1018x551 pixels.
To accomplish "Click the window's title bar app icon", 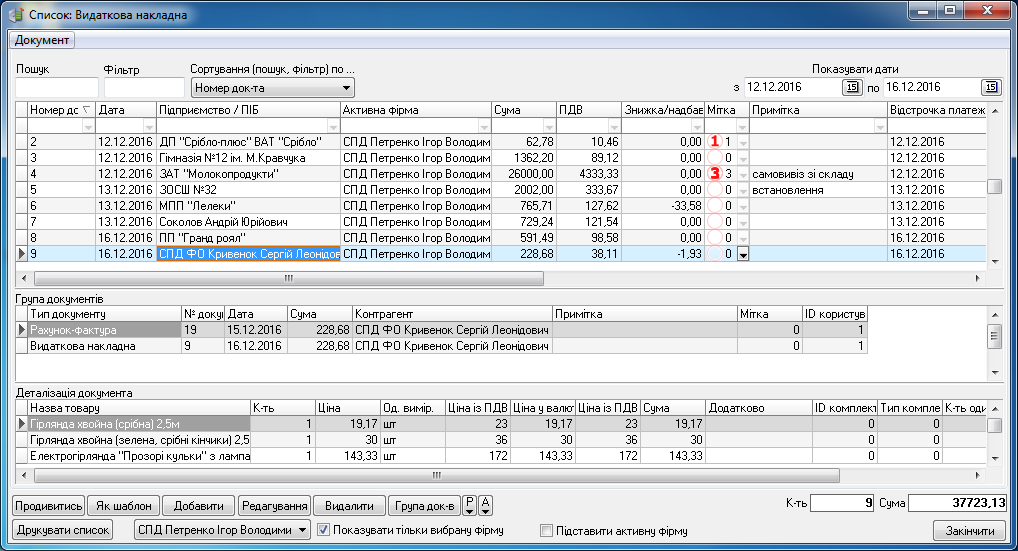I will point(15,15).
